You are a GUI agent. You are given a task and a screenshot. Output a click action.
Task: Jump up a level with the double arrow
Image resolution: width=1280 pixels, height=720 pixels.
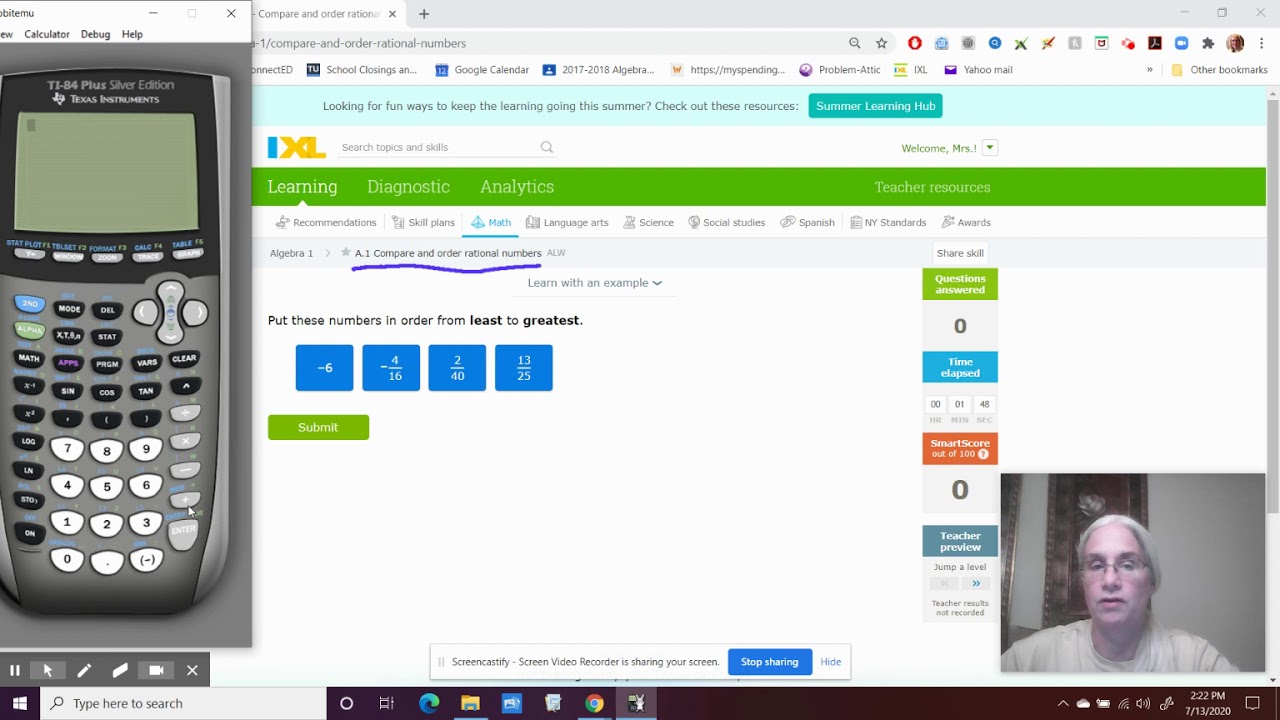click(976, 583)
